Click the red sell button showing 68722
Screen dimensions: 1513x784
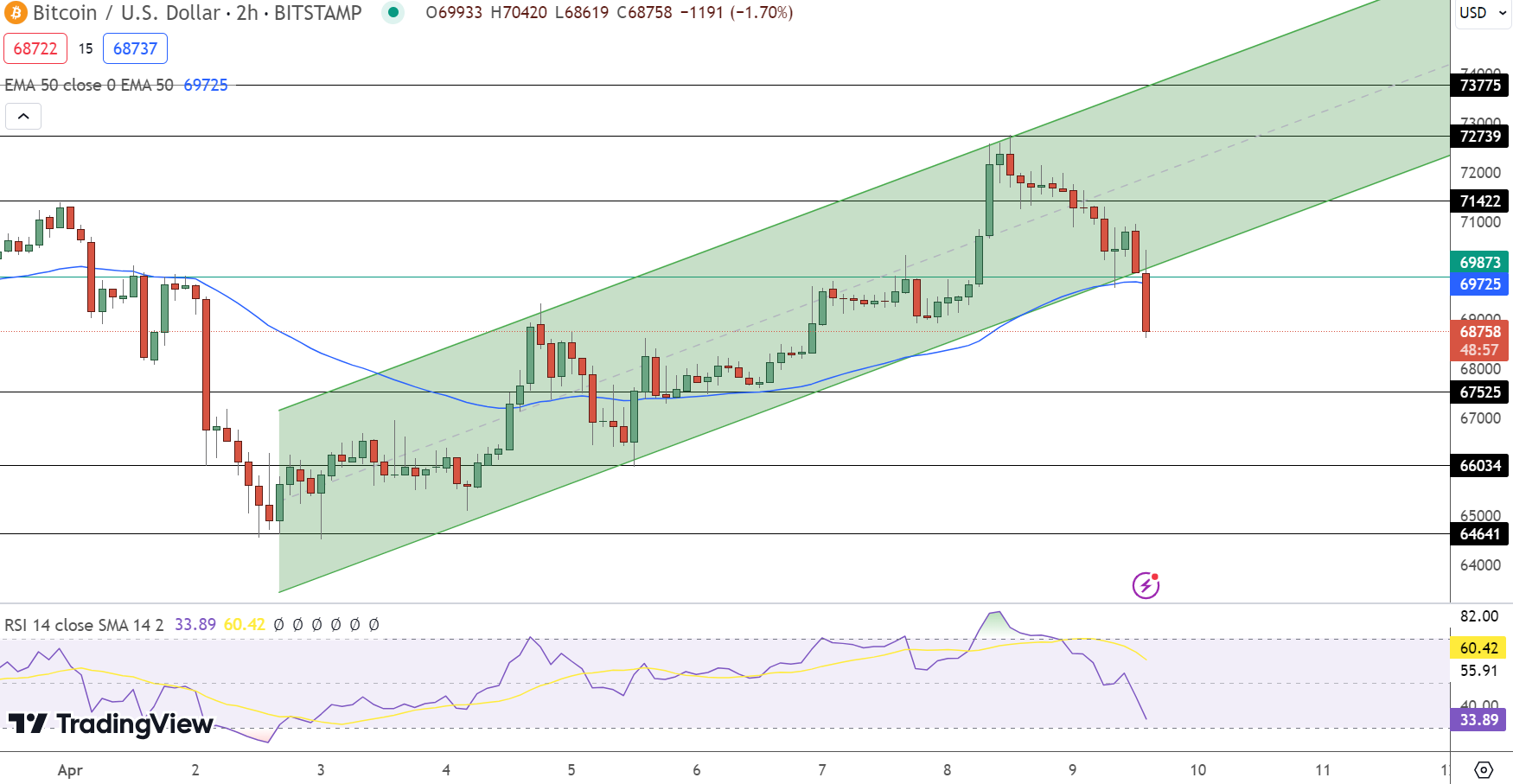click(x=35, y=48)
